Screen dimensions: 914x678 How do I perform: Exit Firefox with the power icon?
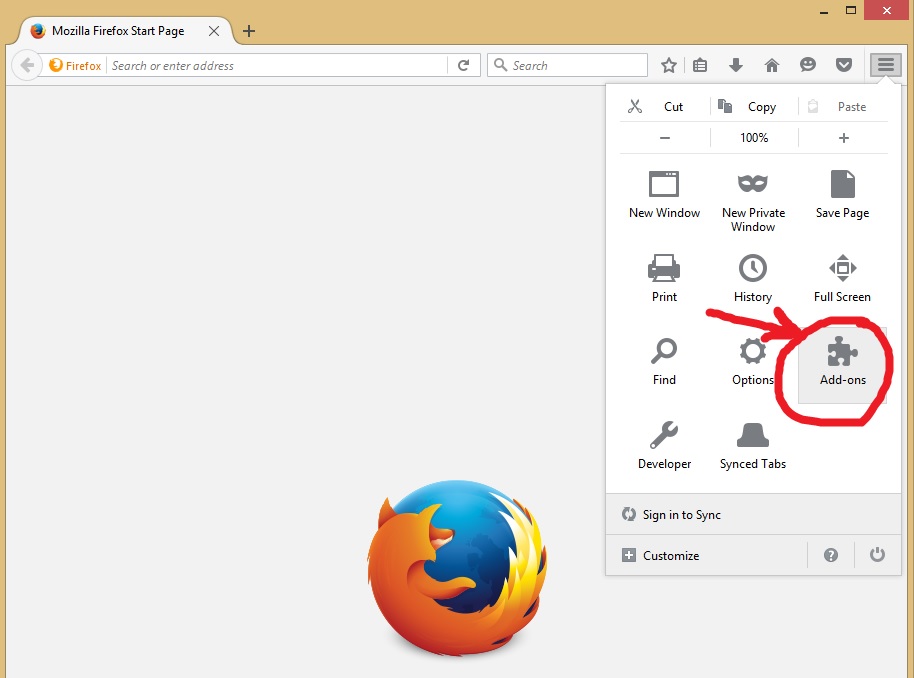(877, 555)
